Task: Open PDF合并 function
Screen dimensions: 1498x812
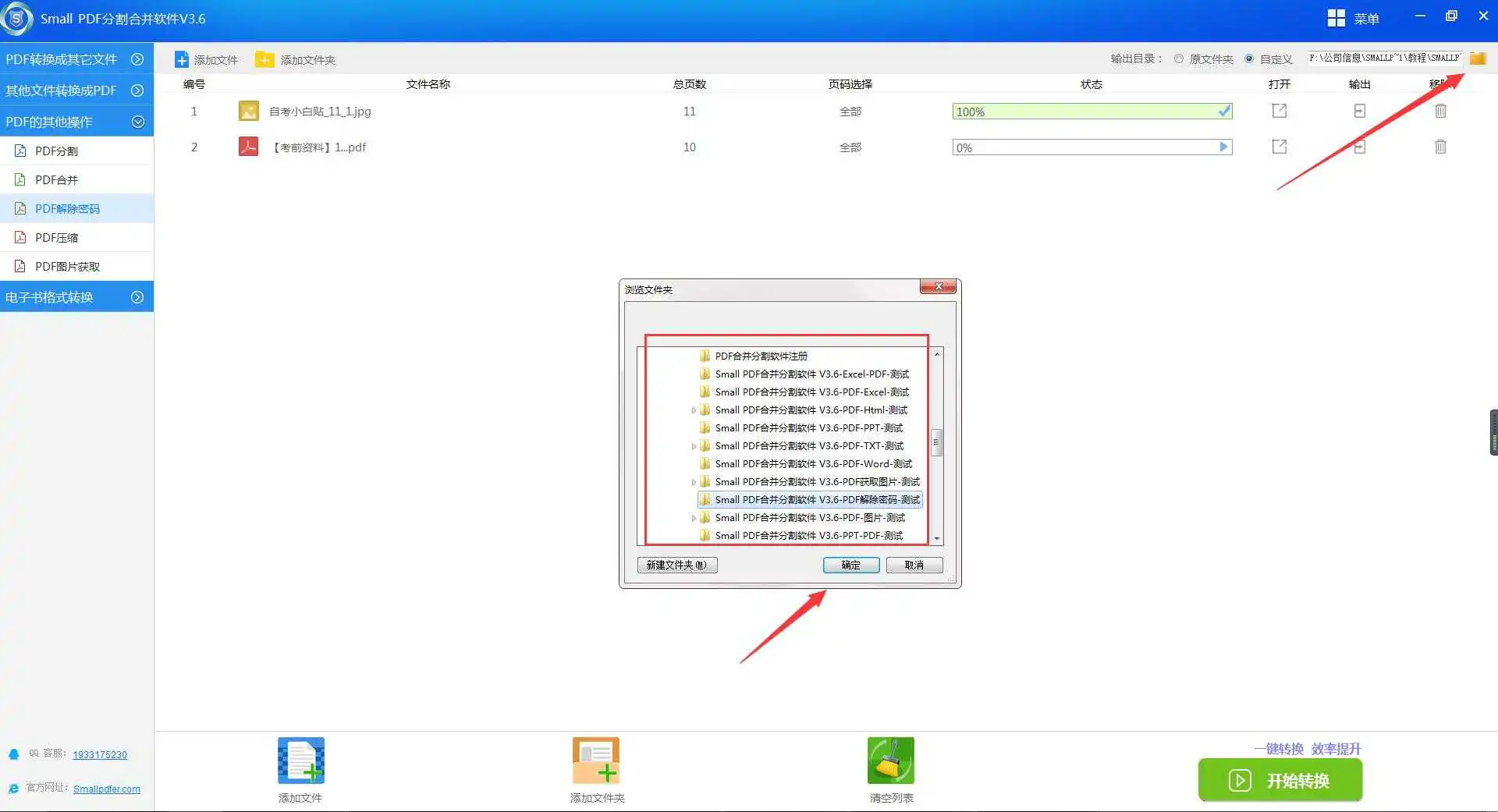Action: (x=76, y=179)
